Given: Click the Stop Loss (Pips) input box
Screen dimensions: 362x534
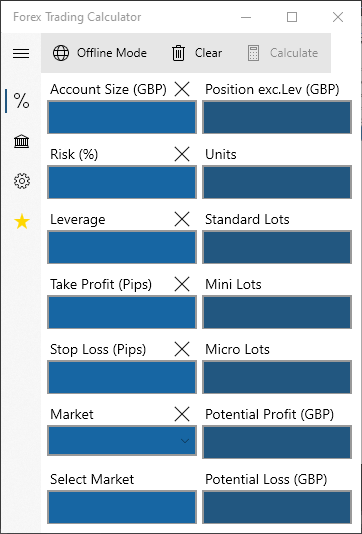Looking at the screenshot, I should pos(122,377).
